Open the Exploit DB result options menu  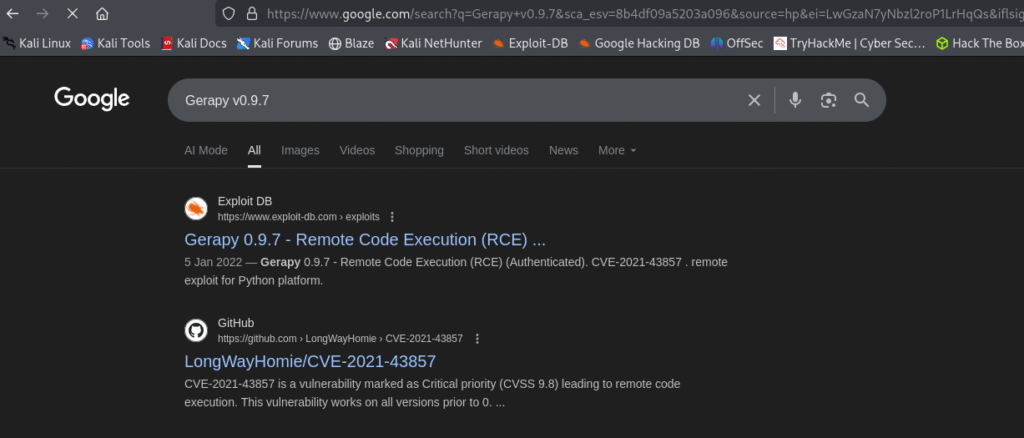tap(392, 217)
